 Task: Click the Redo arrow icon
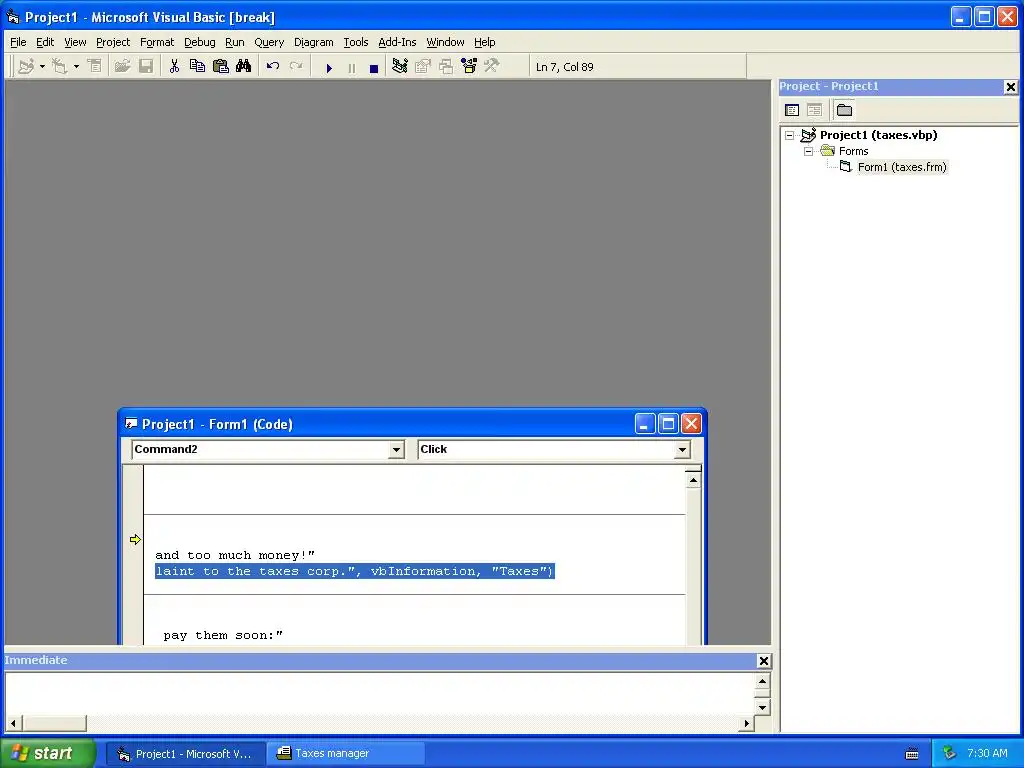(296, 67)
